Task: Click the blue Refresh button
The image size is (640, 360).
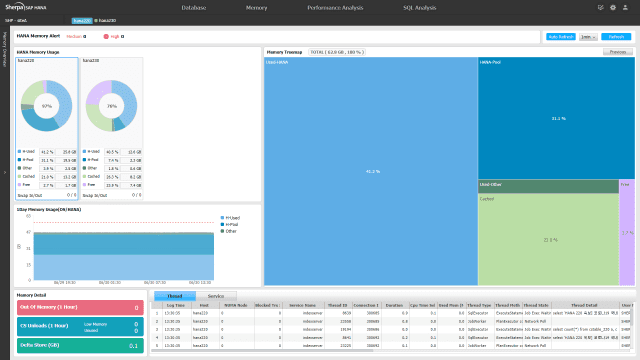Action: click(616, 37)
